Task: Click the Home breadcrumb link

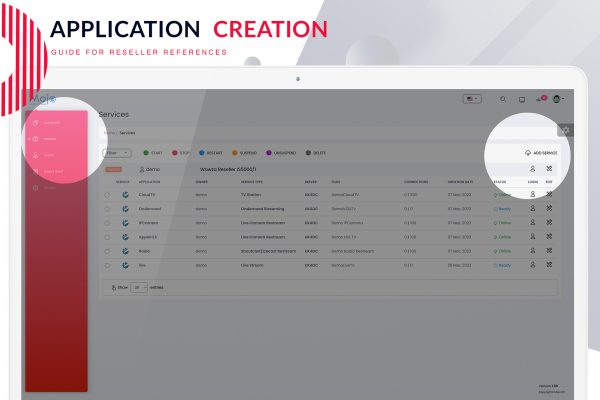Action: [109, 133]
